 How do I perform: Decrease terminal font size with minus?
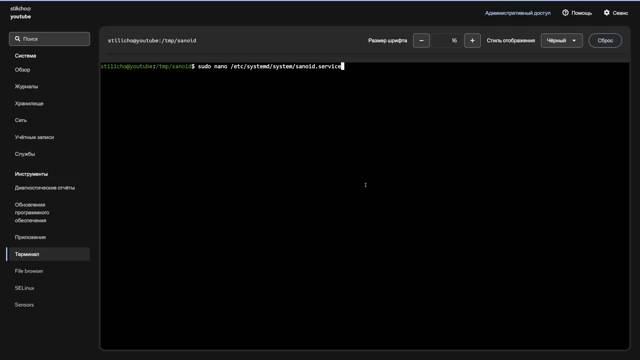click(x=421, y=40)
